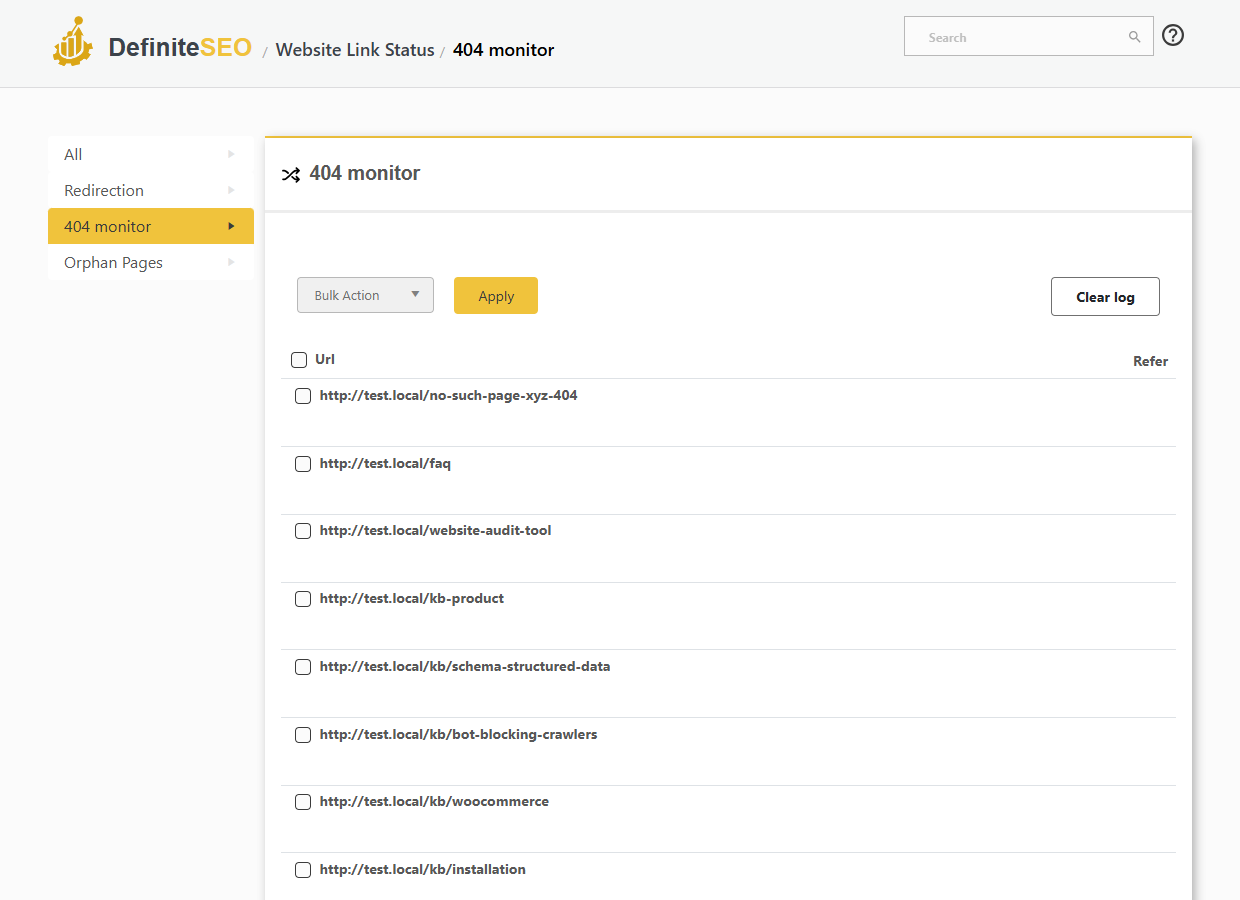The height and width of the screenshot is (900, 1240).
Task: Open the All sidebar item
Action: pos(151,154)
